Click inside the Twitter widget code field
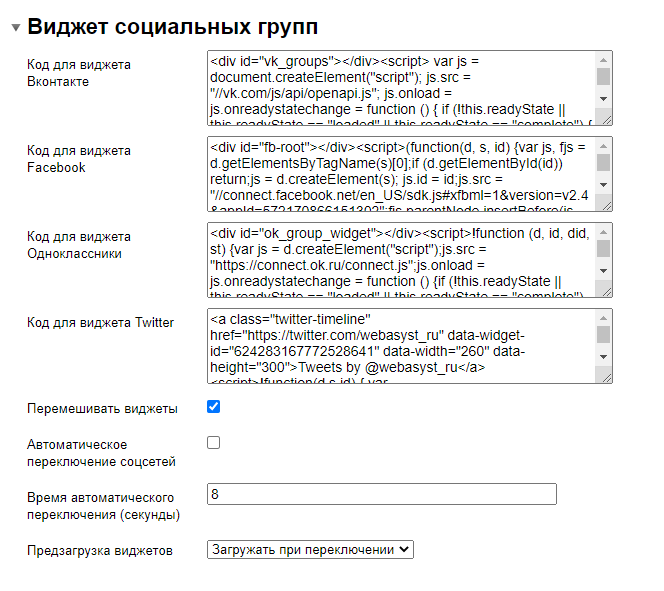The width and height of the screenshot is (664, 591). tap(400, 346)
